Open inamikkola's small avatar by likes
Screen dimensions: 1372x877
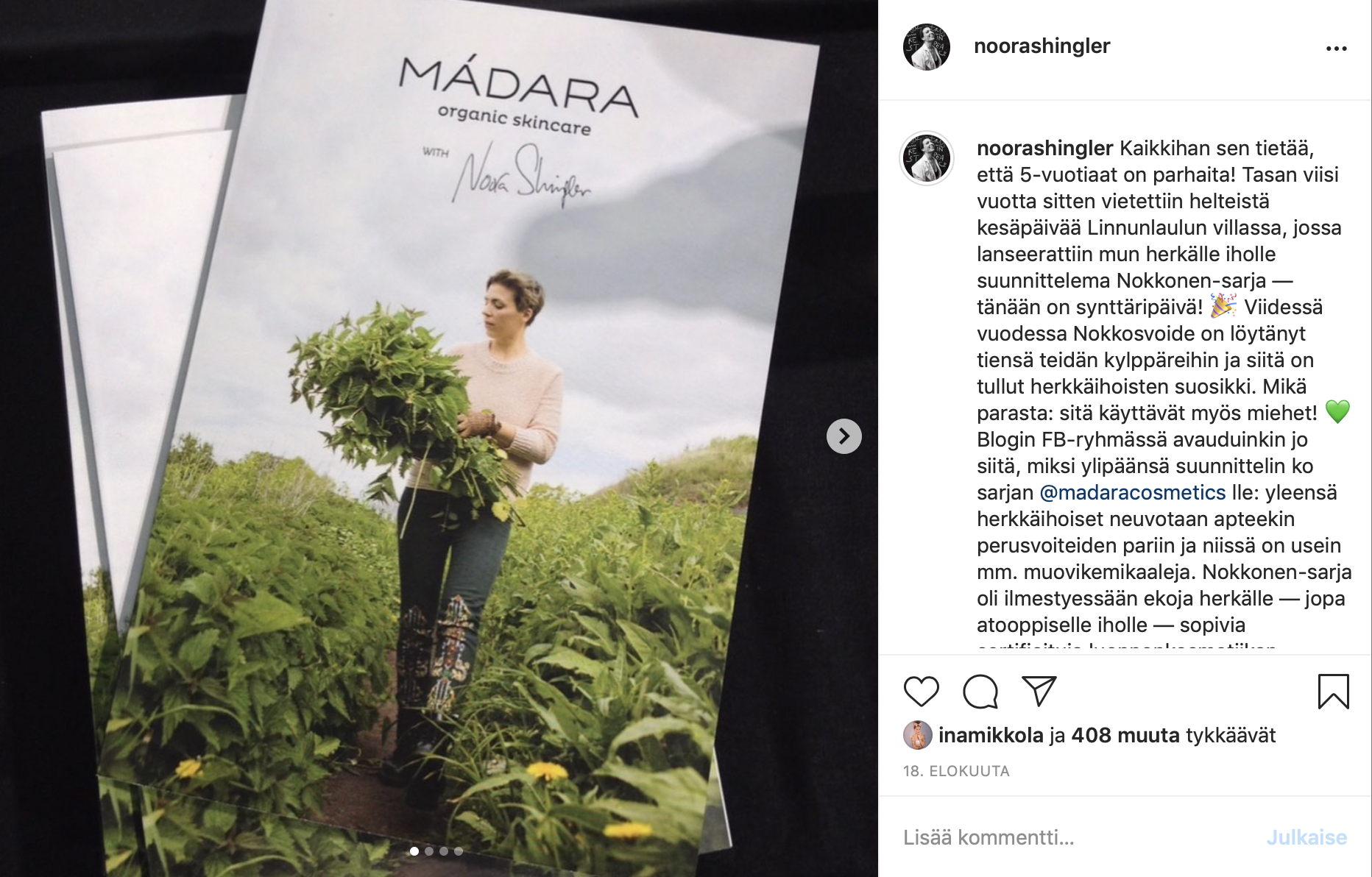pos(917,735)
